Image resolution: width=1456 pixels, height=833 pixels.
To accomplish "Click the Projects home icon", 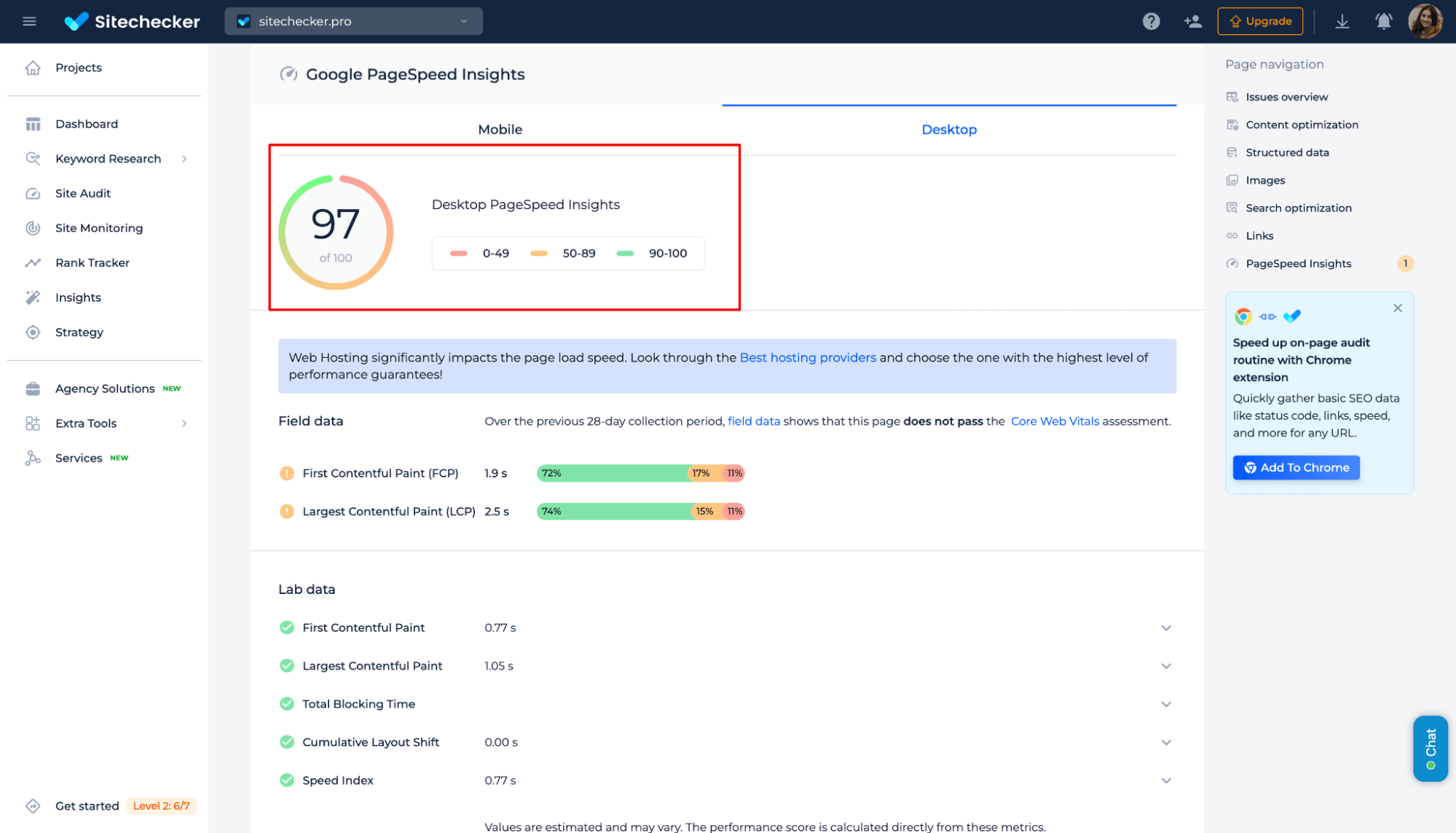I will 33,68.
